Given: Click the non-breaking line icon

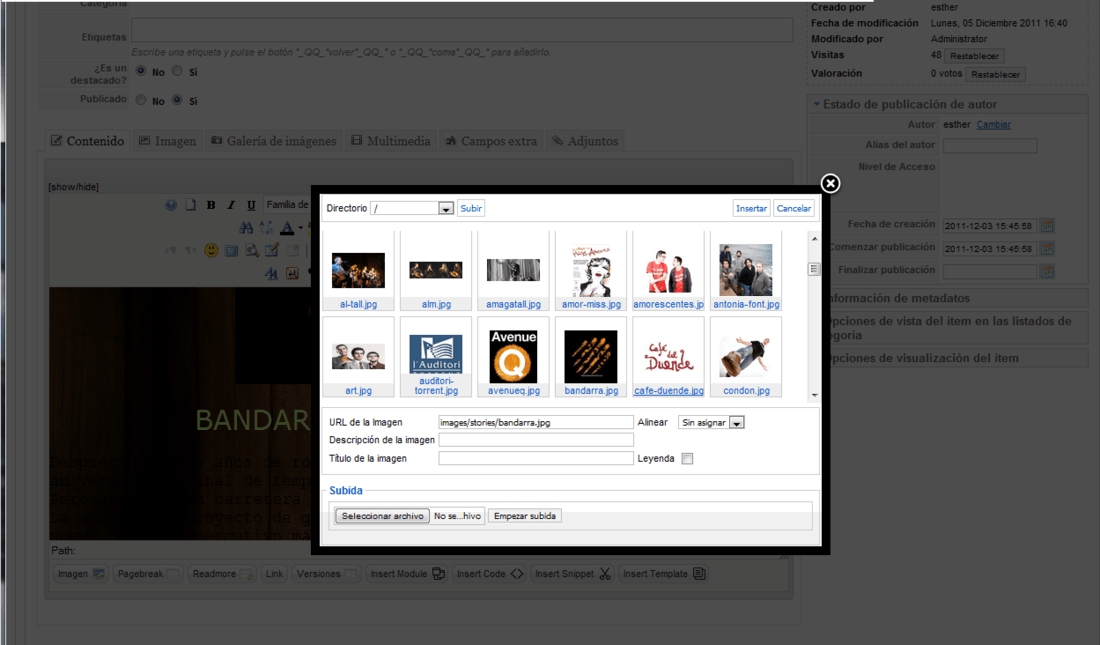Looking at the screenshot, I should pyautogui.click(x=293, y=274).
